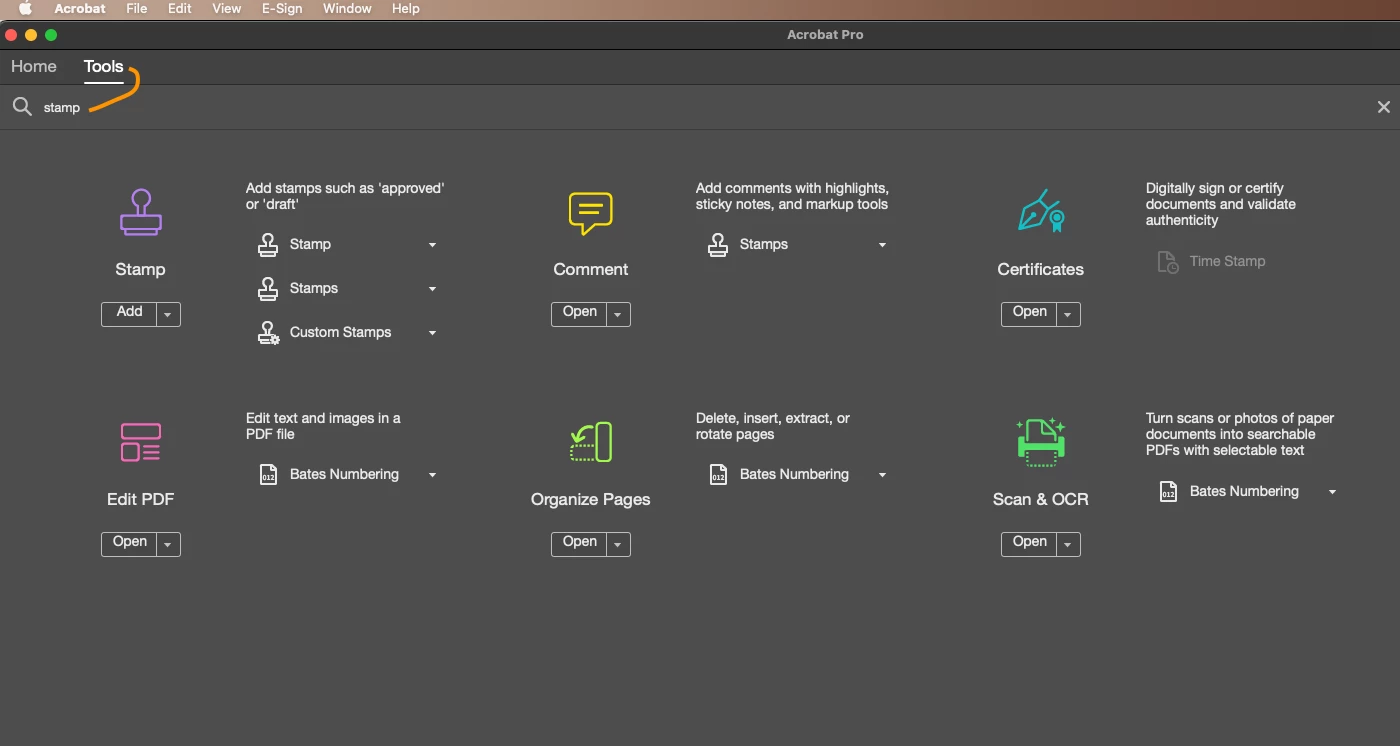
Task: Click Open button under Edit PDF
Action: 130,543
